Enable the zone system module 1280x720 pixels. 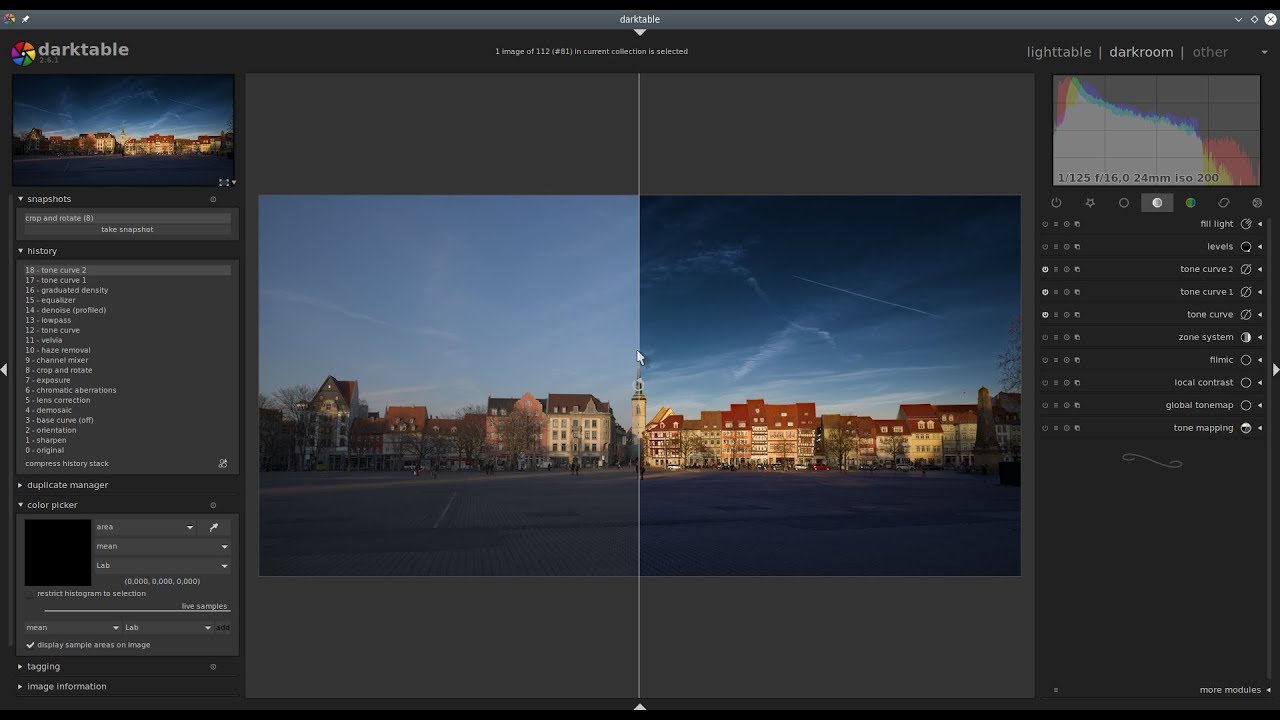[x=1045, y=337]
